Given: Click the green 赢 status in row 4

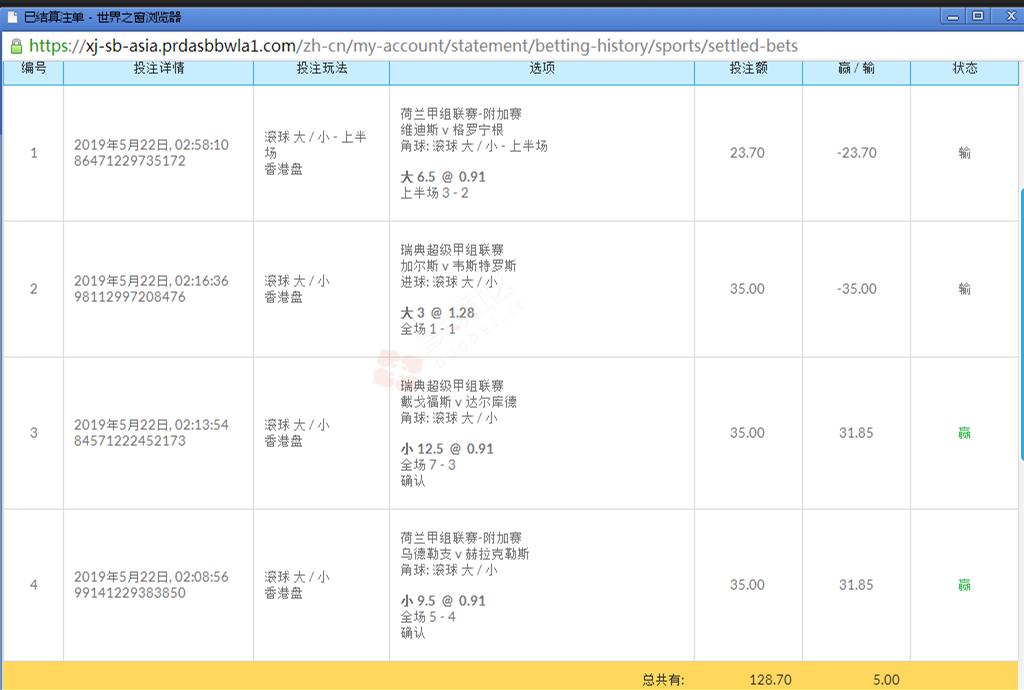Looking at the screenshot, I should [964, 585].
